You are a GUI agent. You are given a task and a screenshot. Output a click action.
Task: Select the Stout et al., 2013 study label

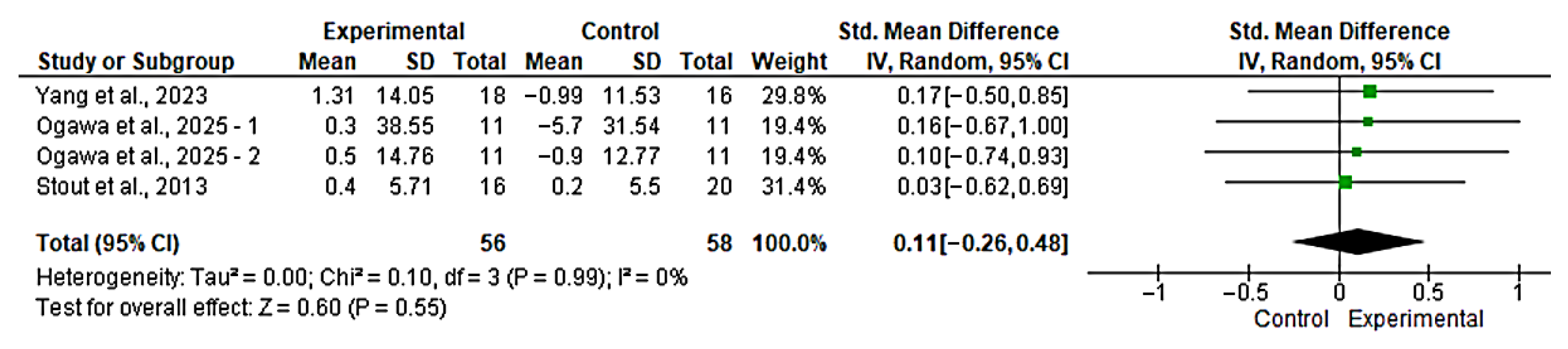click(122, 186)
